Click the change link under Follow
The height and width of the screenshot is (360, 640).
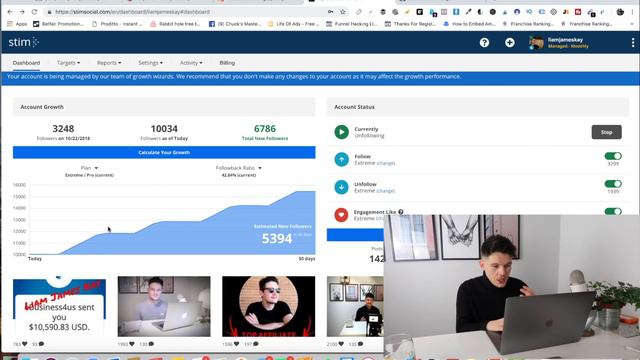(x=386, y=163)
